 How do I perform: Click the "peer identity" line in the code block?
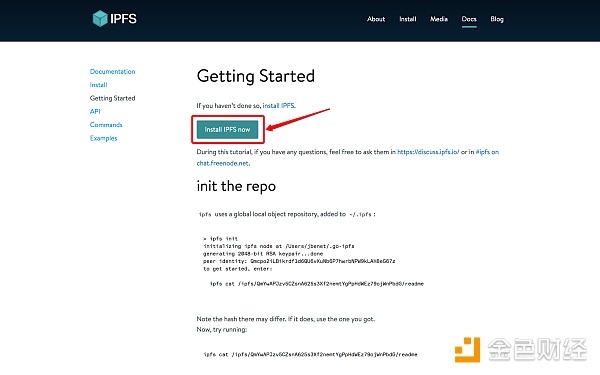click(x=299, y=261)
